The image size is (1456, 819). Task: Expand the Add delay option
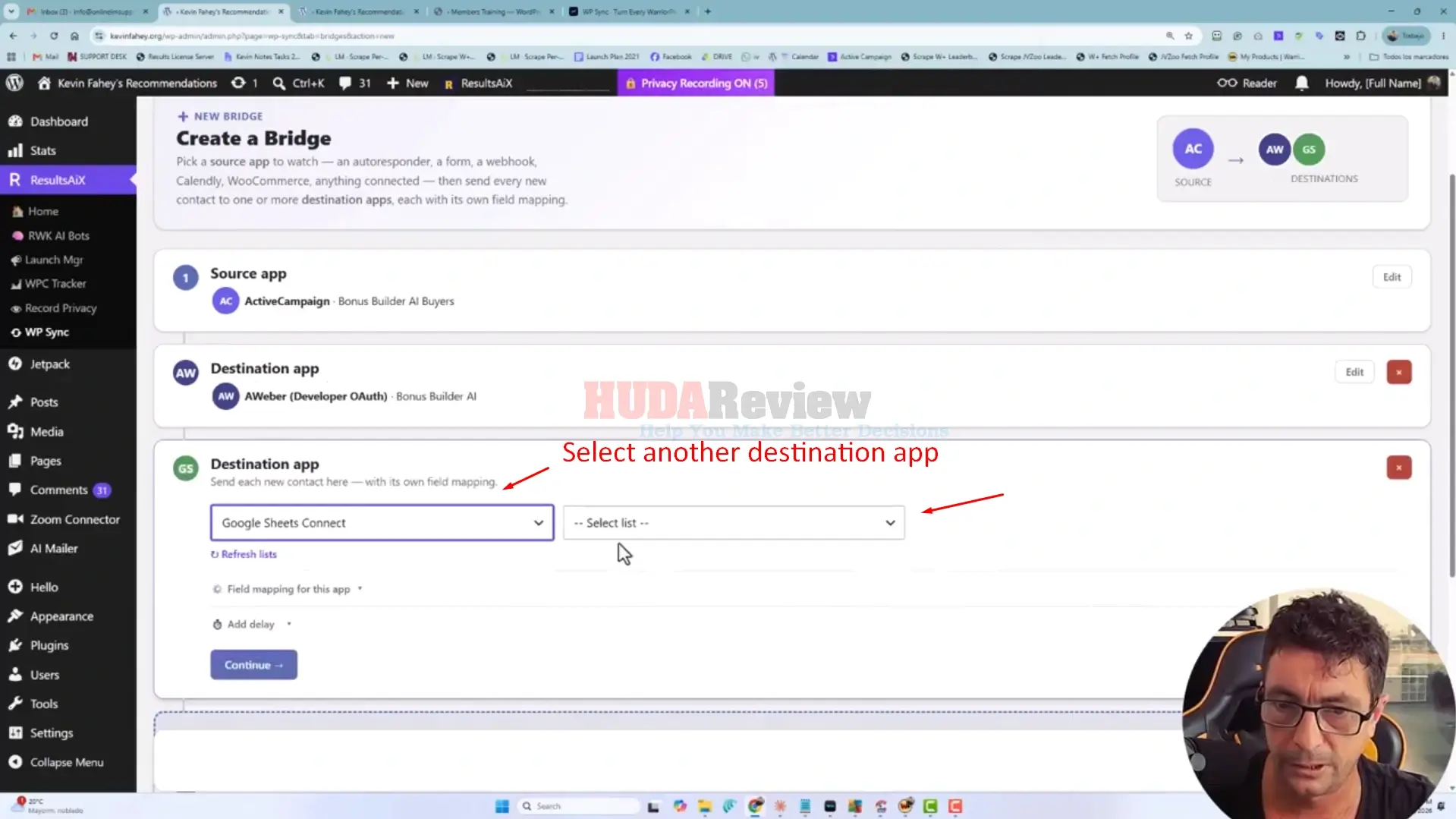pos(251,624)
